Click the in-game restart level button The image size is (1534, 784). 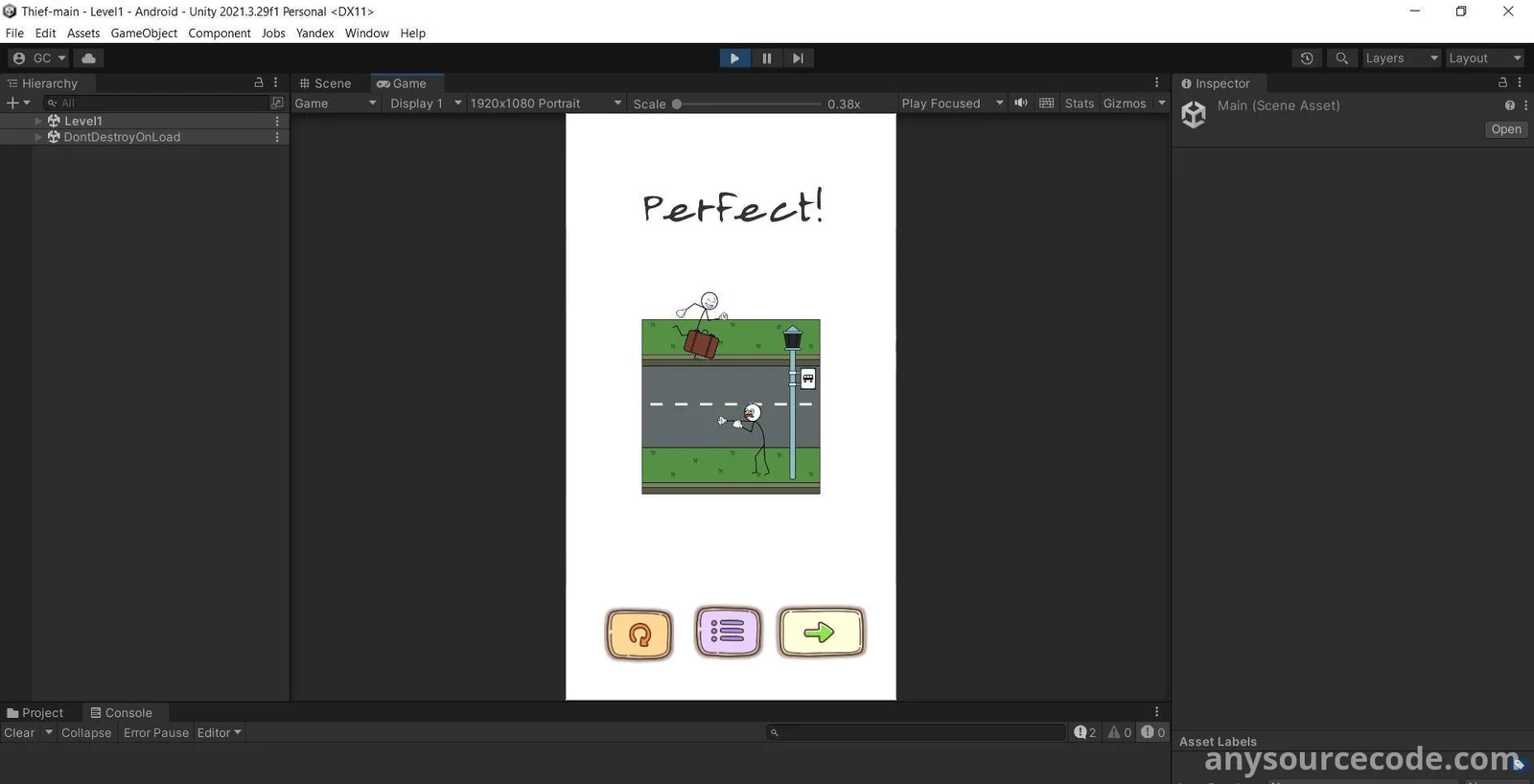pyautogui.click(x=639, y=634)
